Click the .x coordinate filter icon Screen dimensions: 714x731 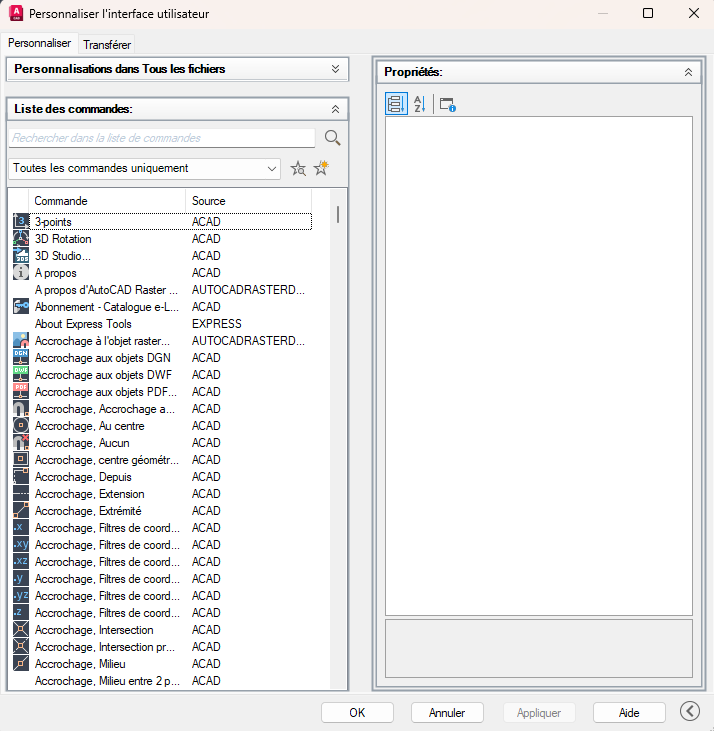pyautogui.click(x=21, y=528)
